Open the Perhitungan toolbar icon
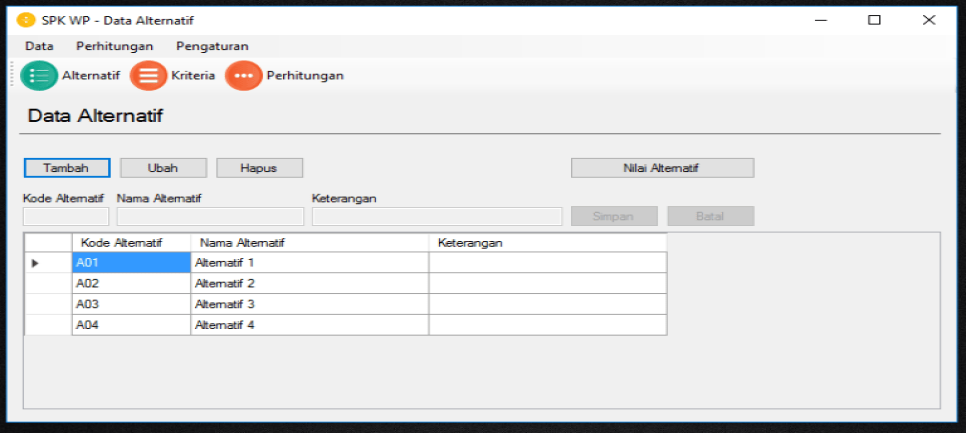This screenshot has height=433, width=966. point(244,76)
